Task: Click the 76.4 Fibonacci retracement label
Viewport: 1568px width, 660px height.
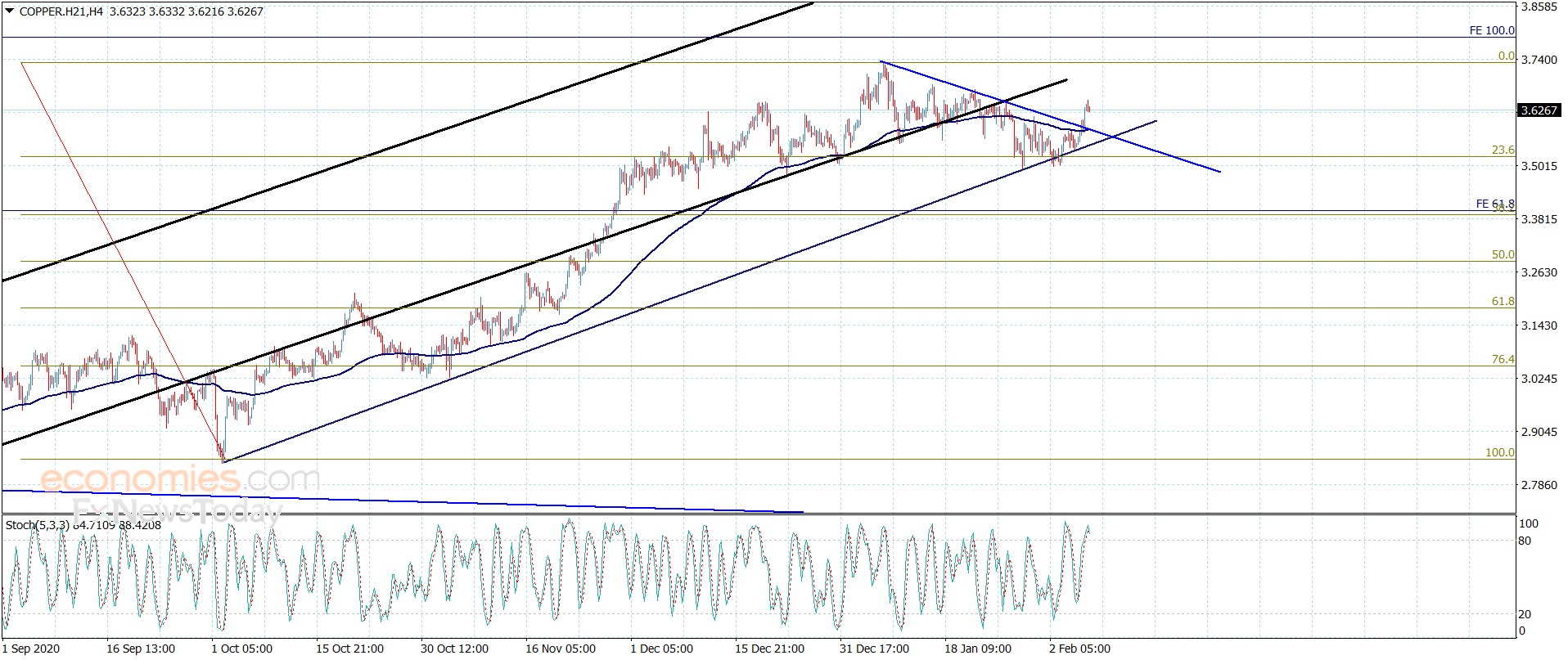Action: point(1503,359)
